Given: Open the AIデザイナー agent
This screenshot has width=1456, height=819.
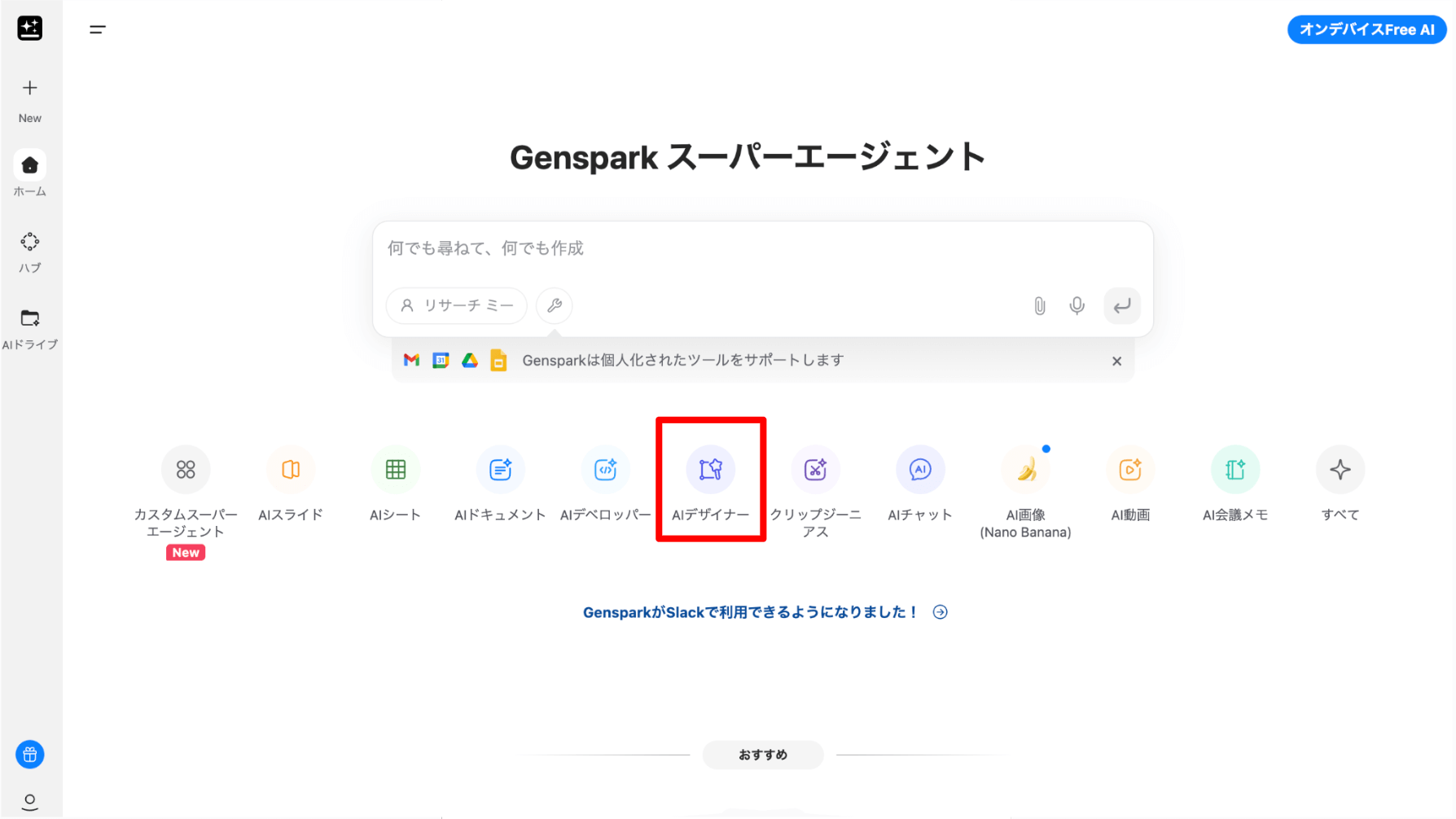Looking at the screenshot, I should point(710,470).
